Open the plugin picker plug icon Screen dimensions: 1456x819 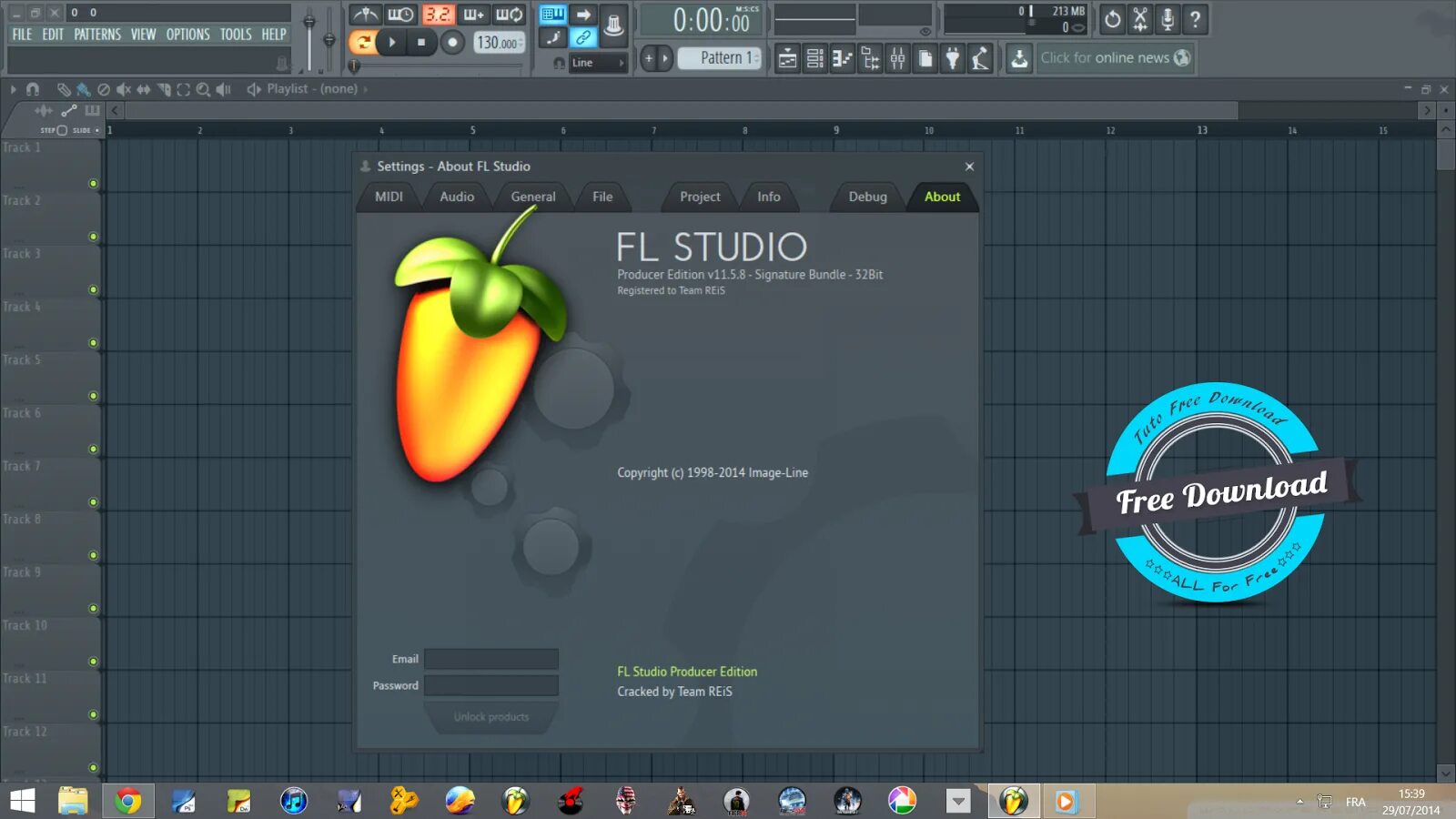click(953, 59)
